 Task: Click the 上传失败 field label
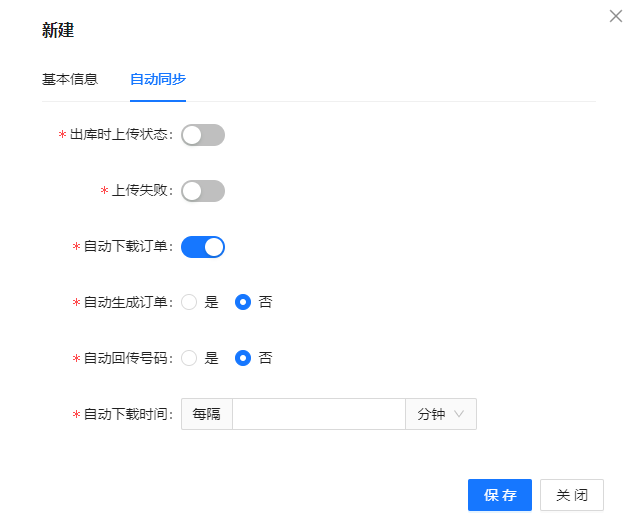tap(139, 190)
